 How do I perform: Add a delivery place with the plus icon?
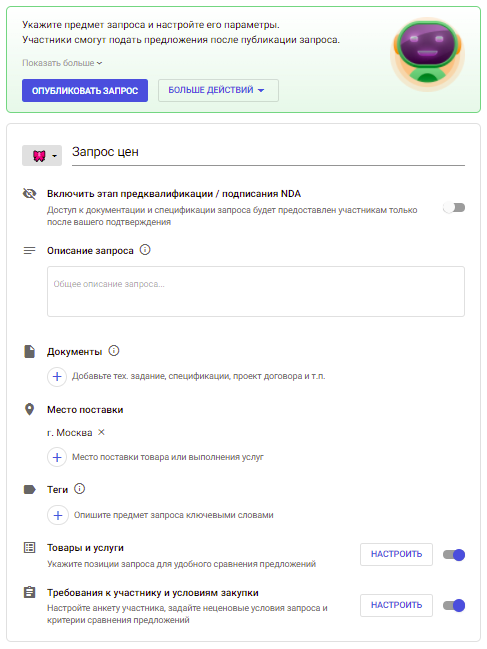point(57,457)
